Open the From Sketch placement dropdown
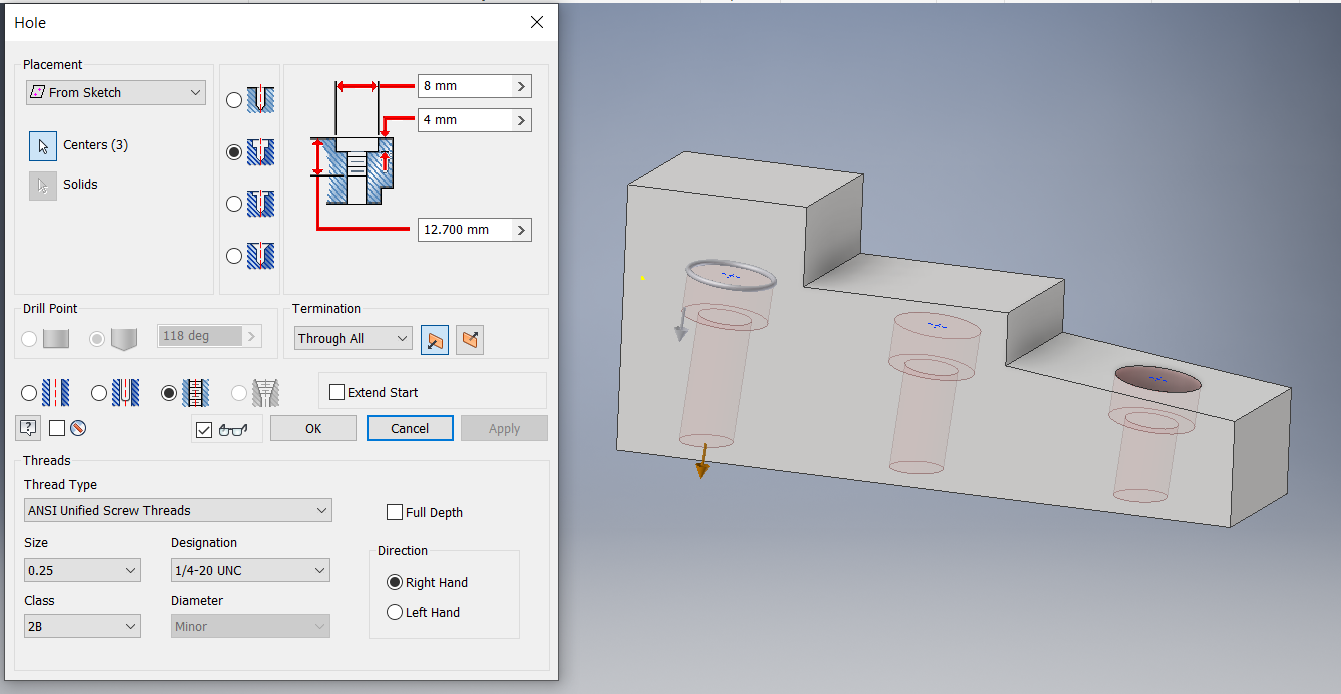Viewport: 1341px width, 694px height. point(116,92)
